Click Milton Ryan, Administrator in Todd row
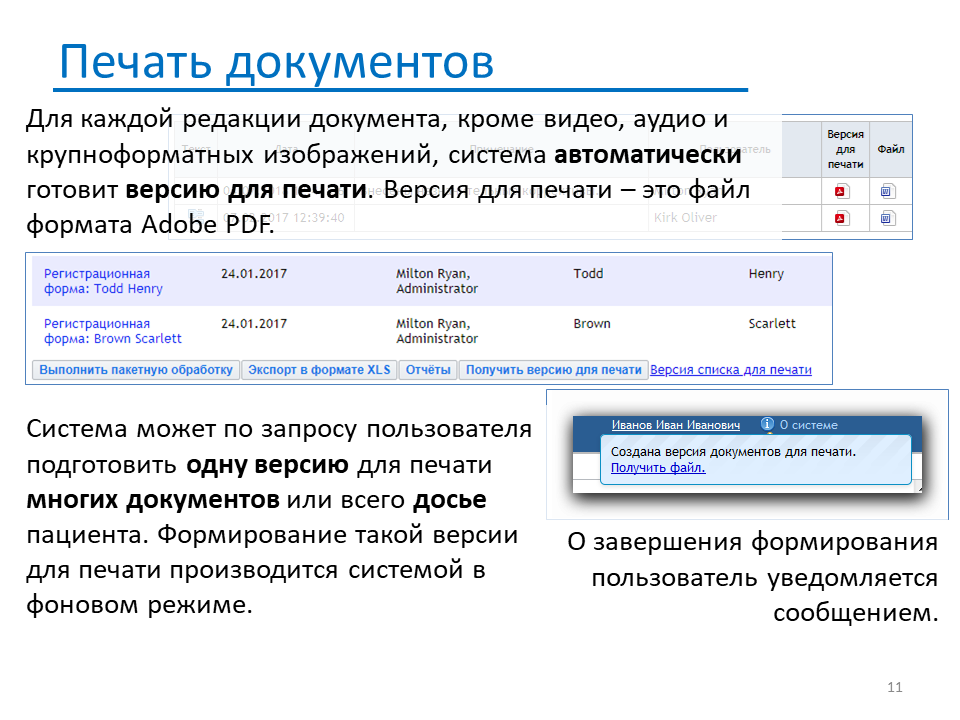 437,281
